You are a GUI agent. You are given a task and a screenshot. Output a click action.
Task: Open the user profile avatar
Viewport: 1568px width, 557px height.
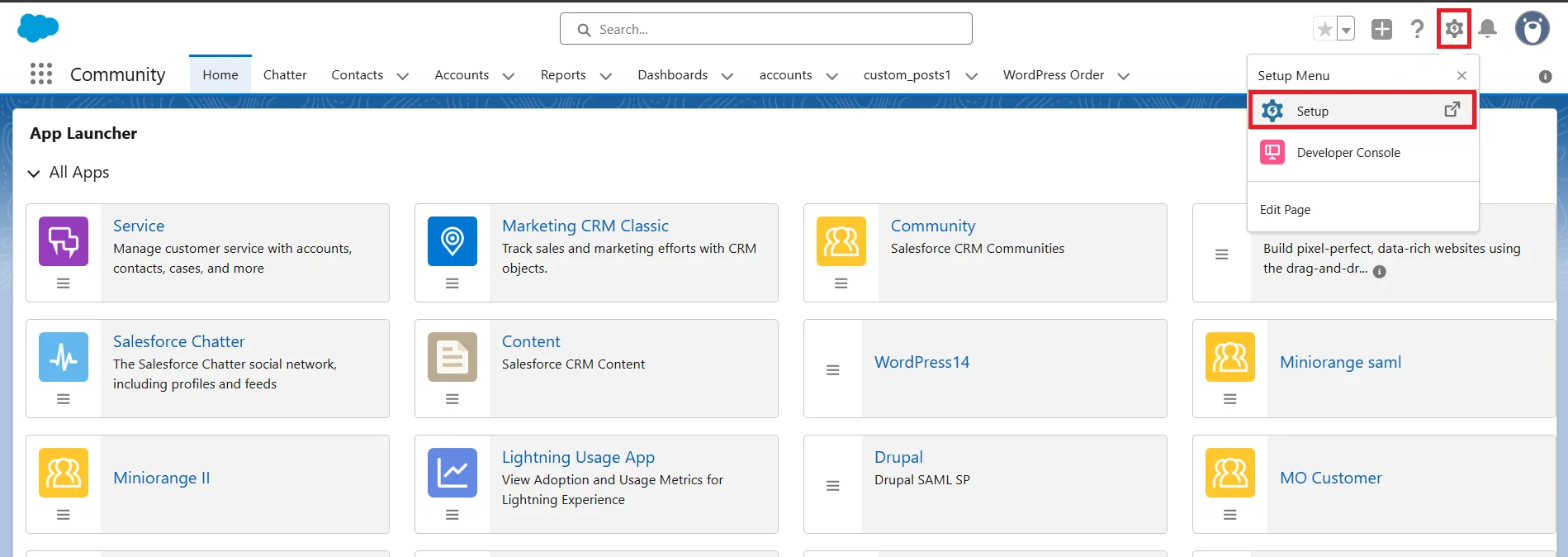[1532, 29]
